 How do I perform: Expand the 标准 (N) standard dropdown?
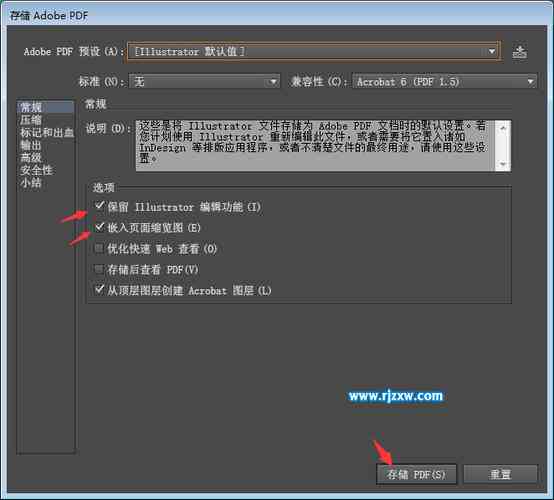[x=204, y=82]
